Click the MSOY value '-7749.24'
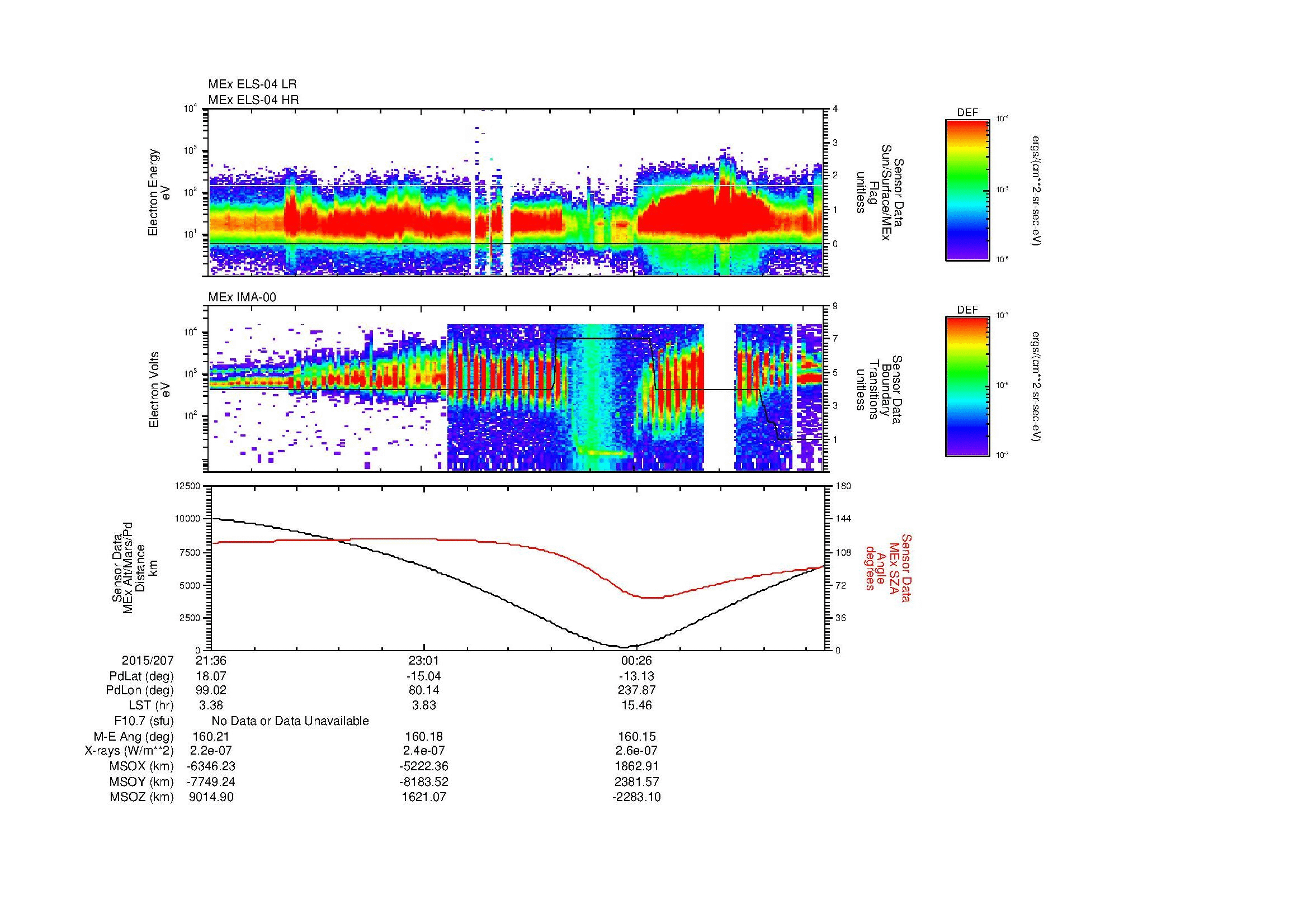The height and width of the screenshot is (924, 1308). click(211, 781)
